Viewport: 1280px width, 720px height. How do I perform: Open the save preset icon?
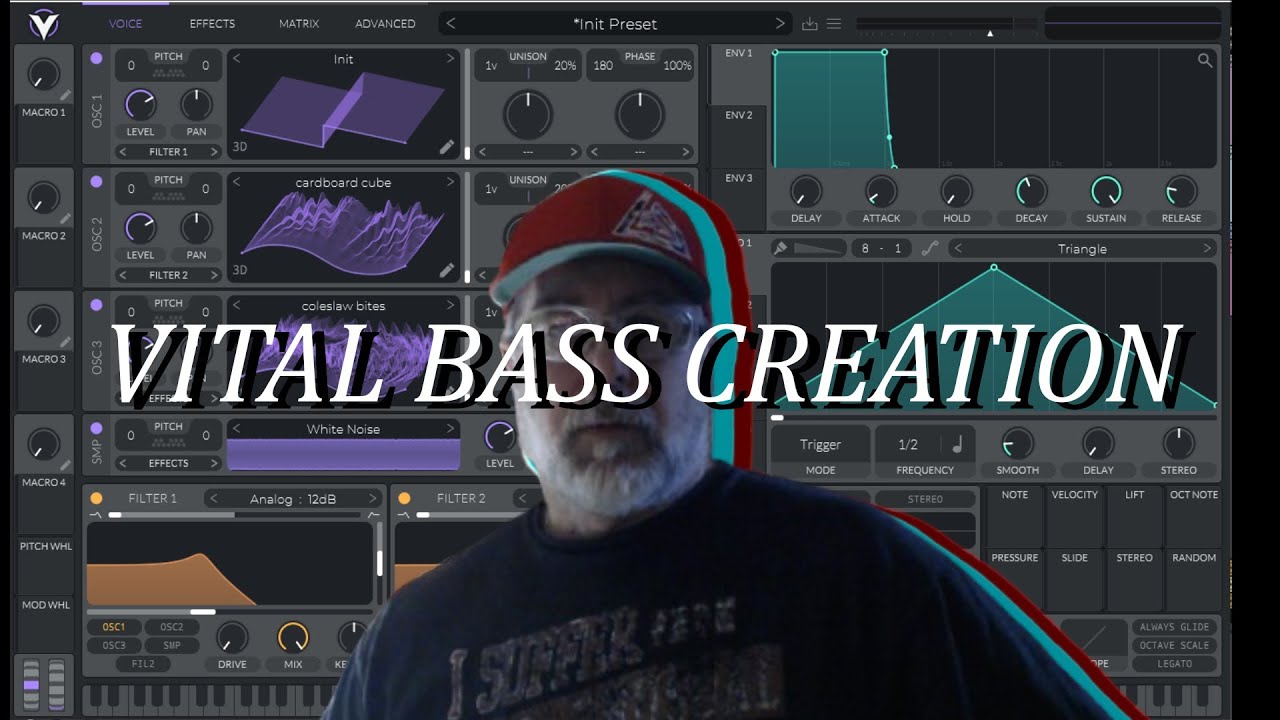pyautogui.click(x=810, y=24)
